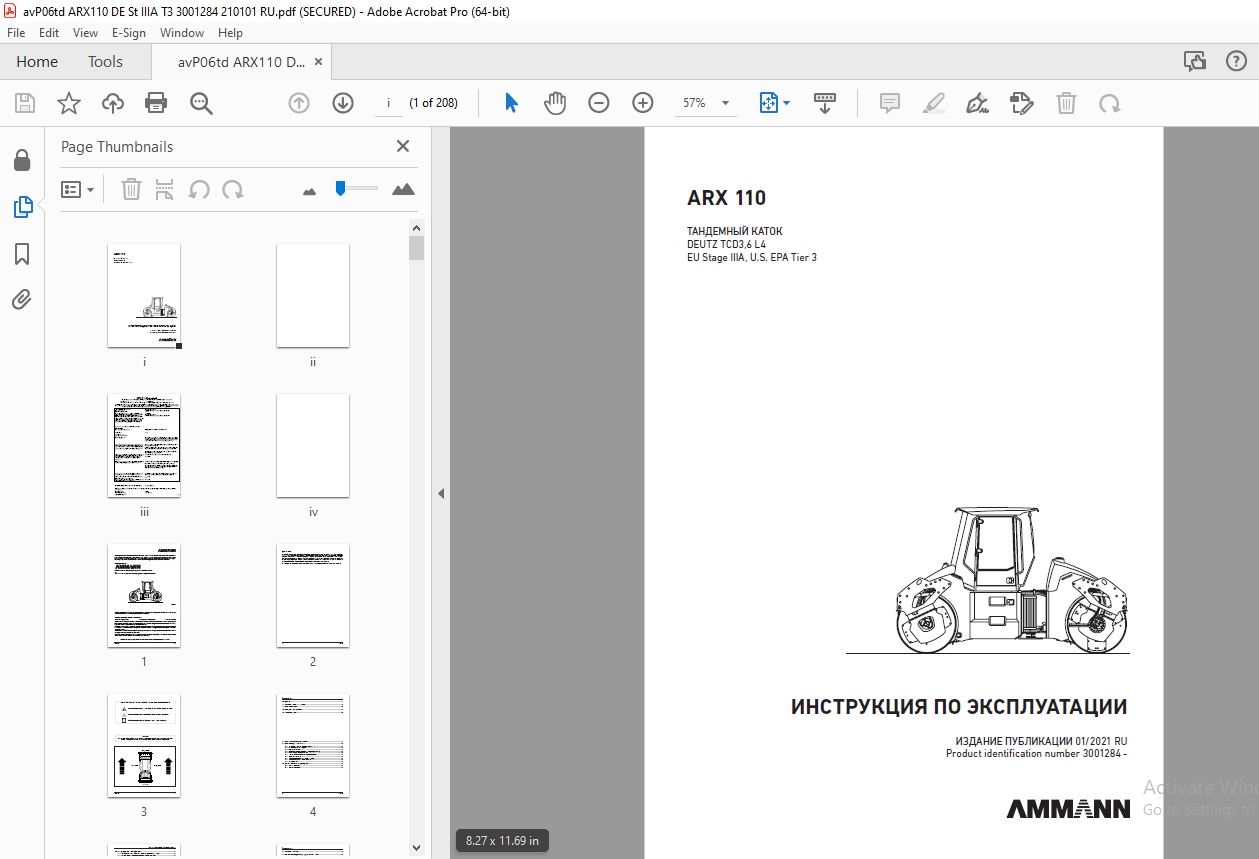Screen dimensions: 1259x859
Task: Print the document using the printer icon
Action: pos(156,103)
